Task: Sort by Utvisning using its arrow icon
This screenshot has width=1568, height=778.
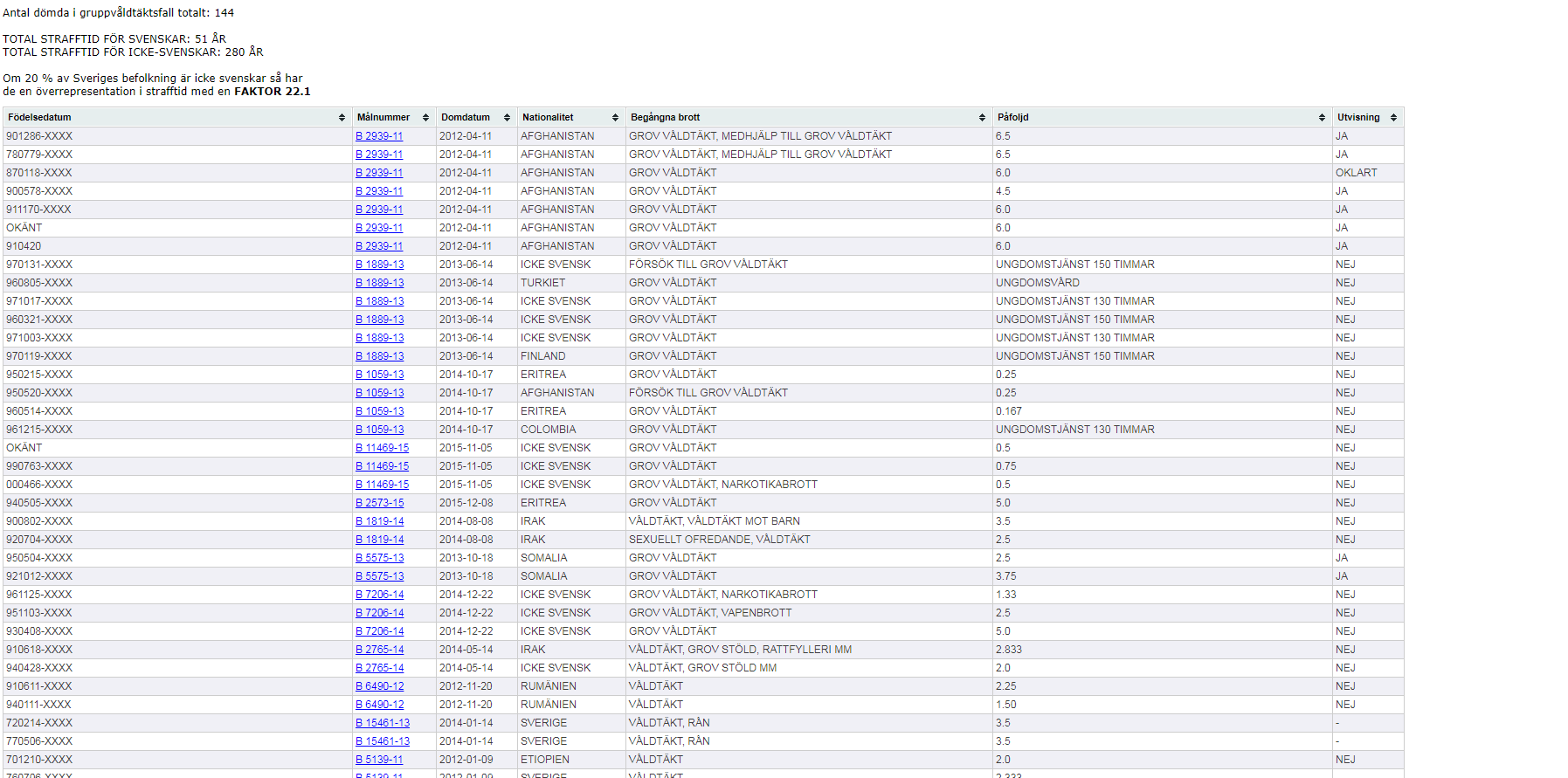Action: (1393, 118)
